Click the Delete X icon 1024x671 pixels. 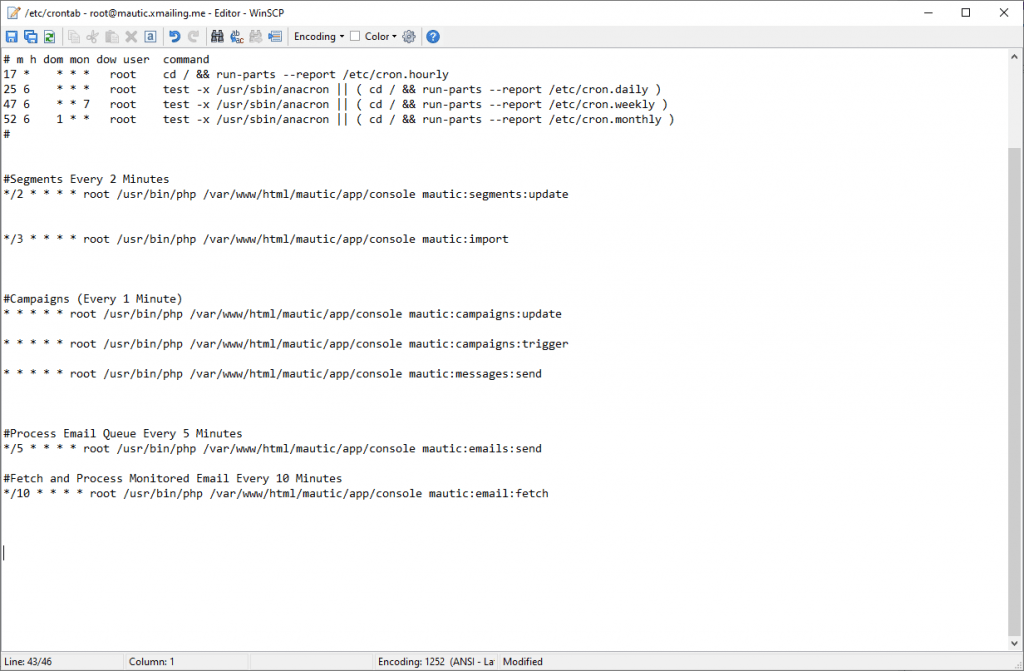coord(131,37)
